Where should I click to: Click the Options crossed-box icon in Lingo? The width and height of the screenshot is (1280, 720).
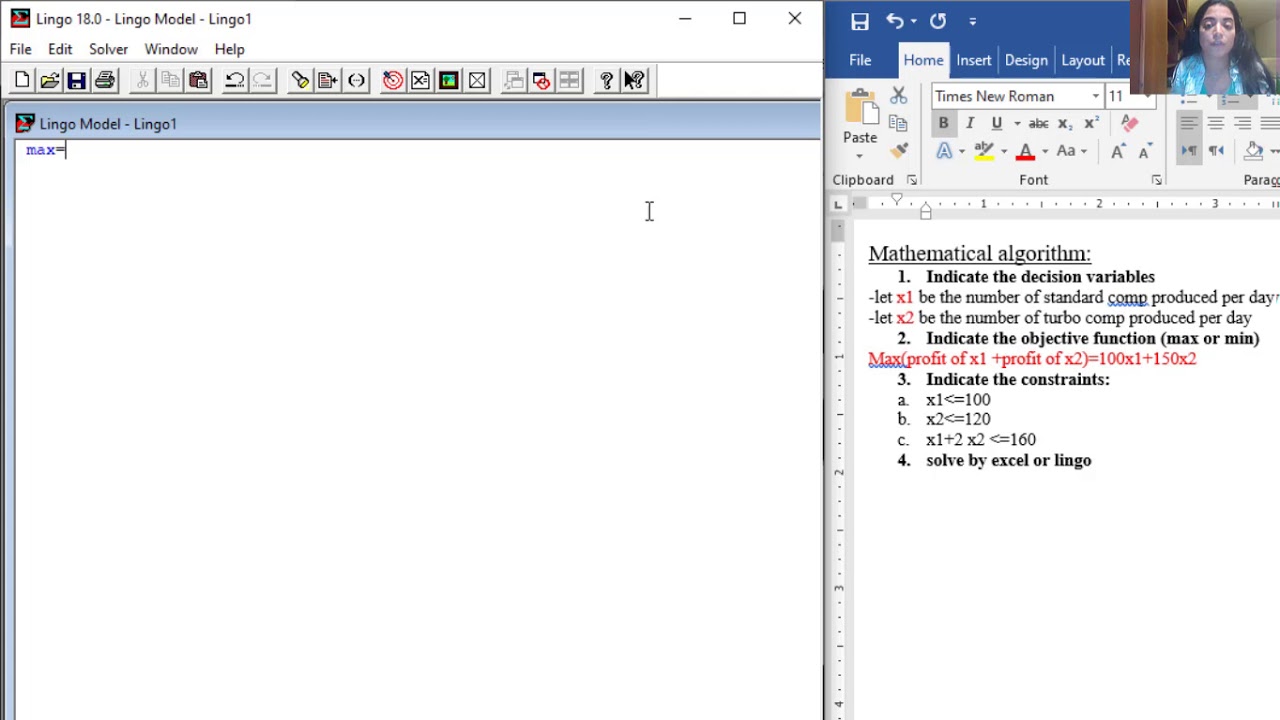coord(477,81)
